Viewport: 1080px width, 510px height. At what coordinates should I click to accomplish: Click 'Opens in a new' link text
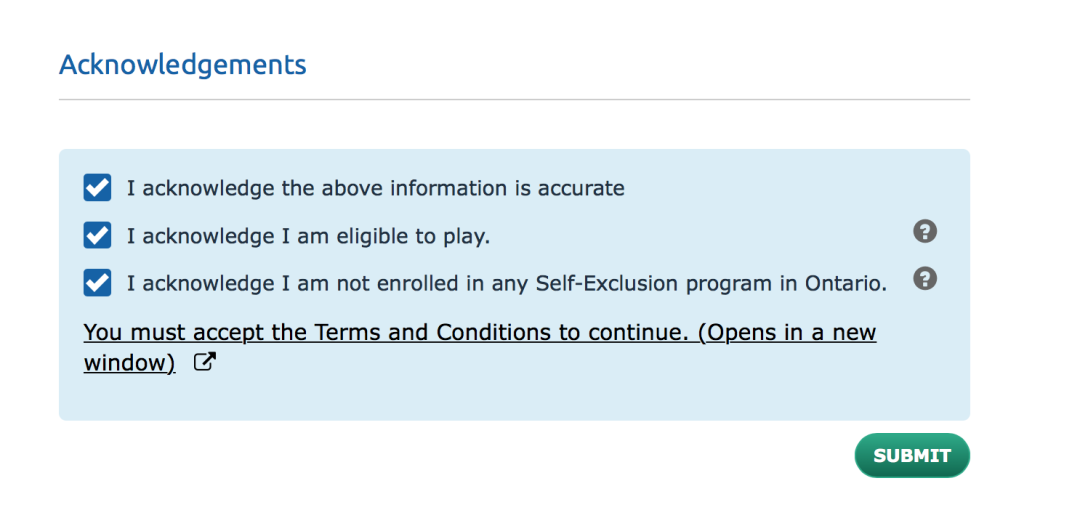[x=786, y=332]
